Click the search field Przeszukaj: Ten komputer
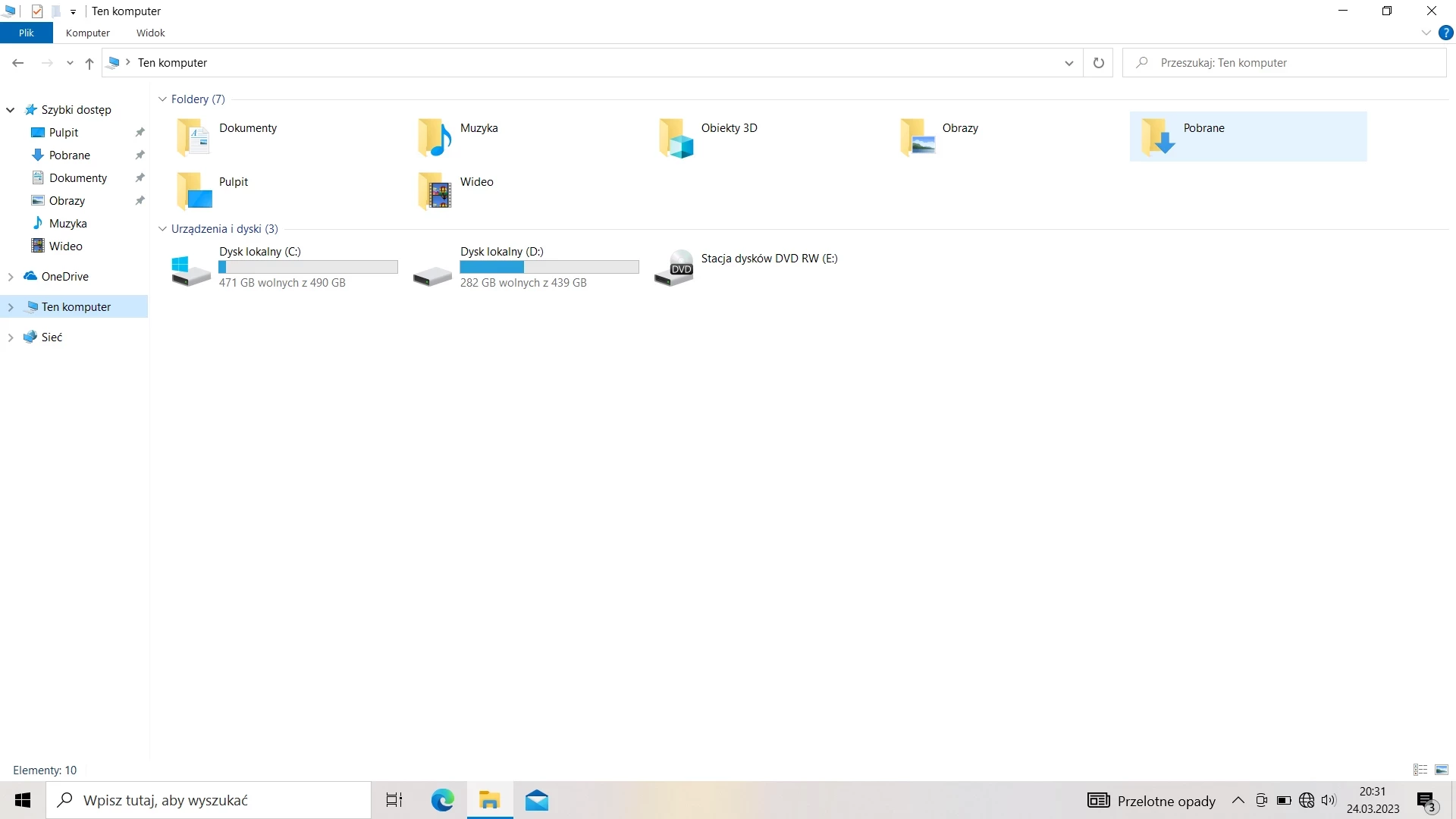Image resolution: width=1456 pixels, height=819 pixels. 1285,63
